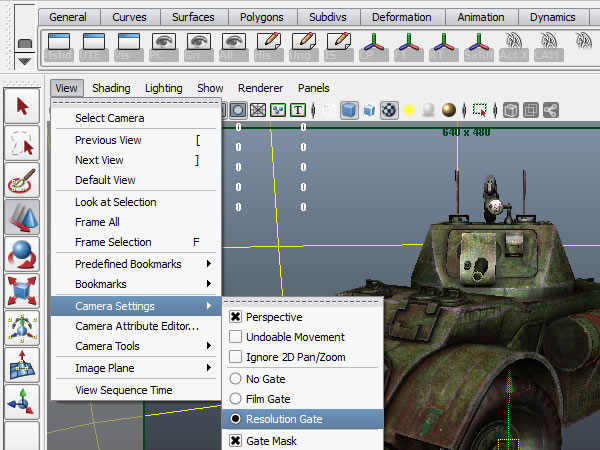Click the Hshd shelf icon
Image resolution: width=600 pixels, height=450 pixels.
59,47
